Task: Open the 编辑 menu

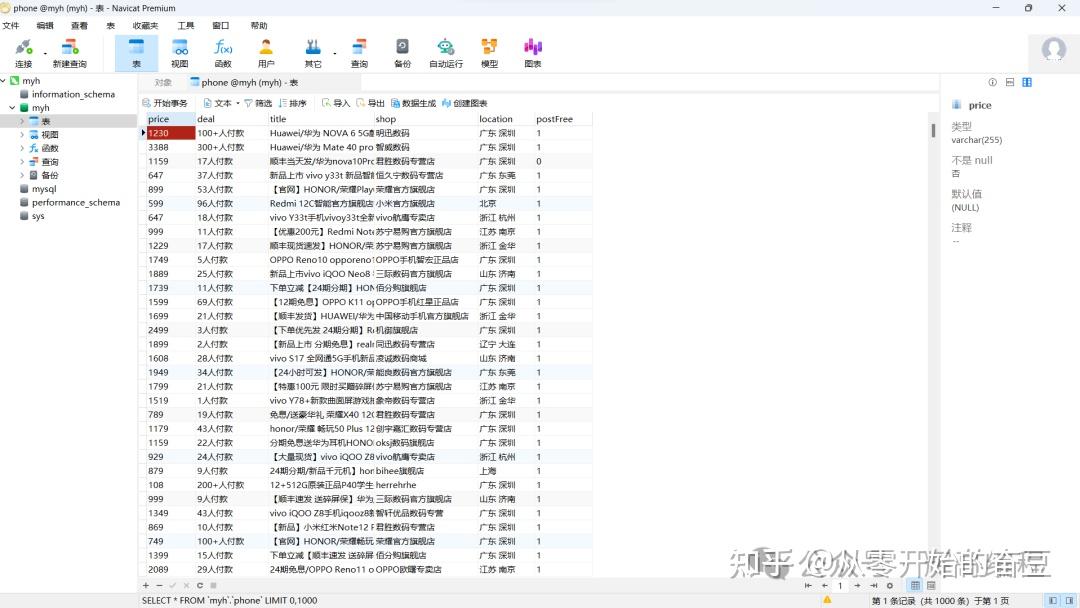Action: [x=45, y=25]
